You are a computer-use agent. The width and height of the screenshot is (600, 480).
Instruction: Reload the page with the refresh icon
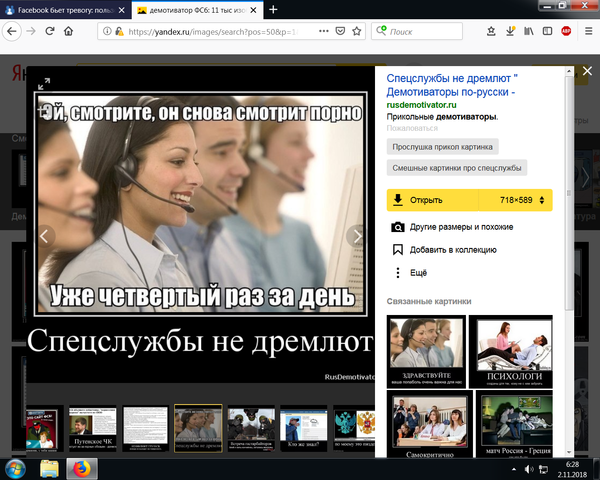pyautogui.click(x=47, y=31)
